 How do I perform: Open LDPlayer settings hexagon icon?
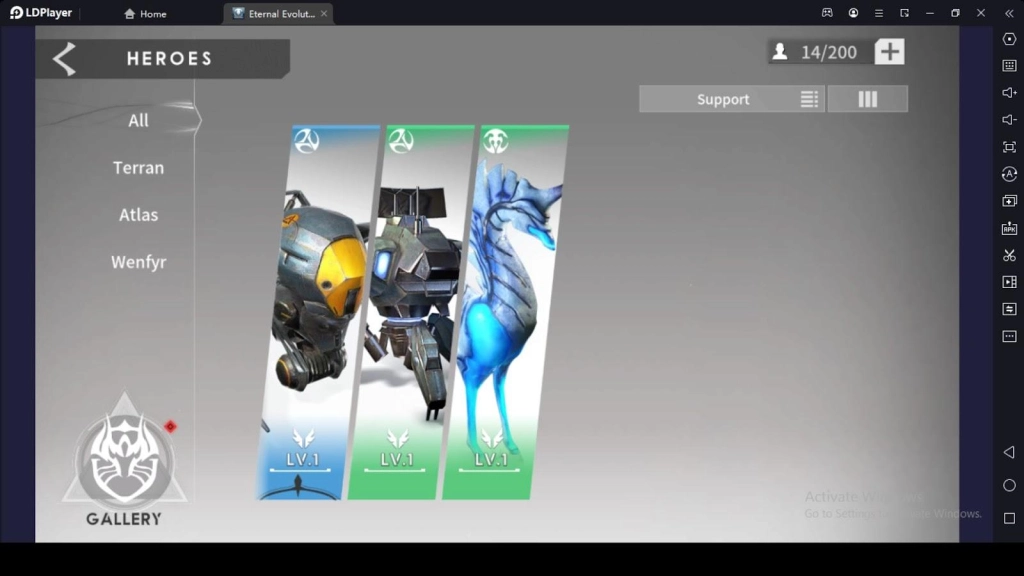pos(1009,39)
